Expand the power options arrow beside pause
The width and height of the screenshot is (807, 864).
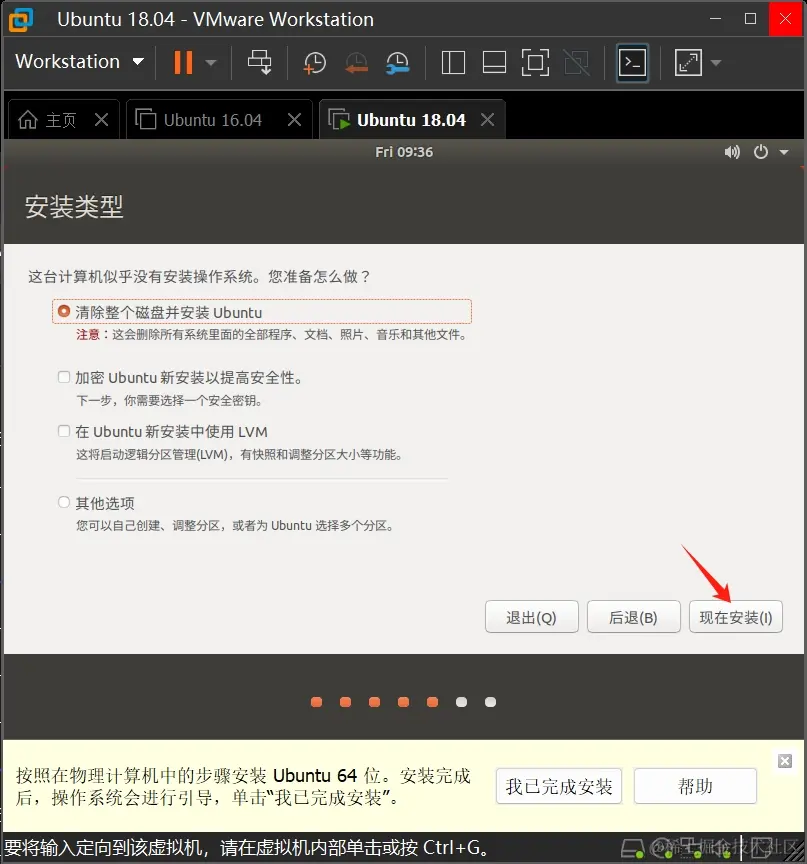(x=210, y=63)
